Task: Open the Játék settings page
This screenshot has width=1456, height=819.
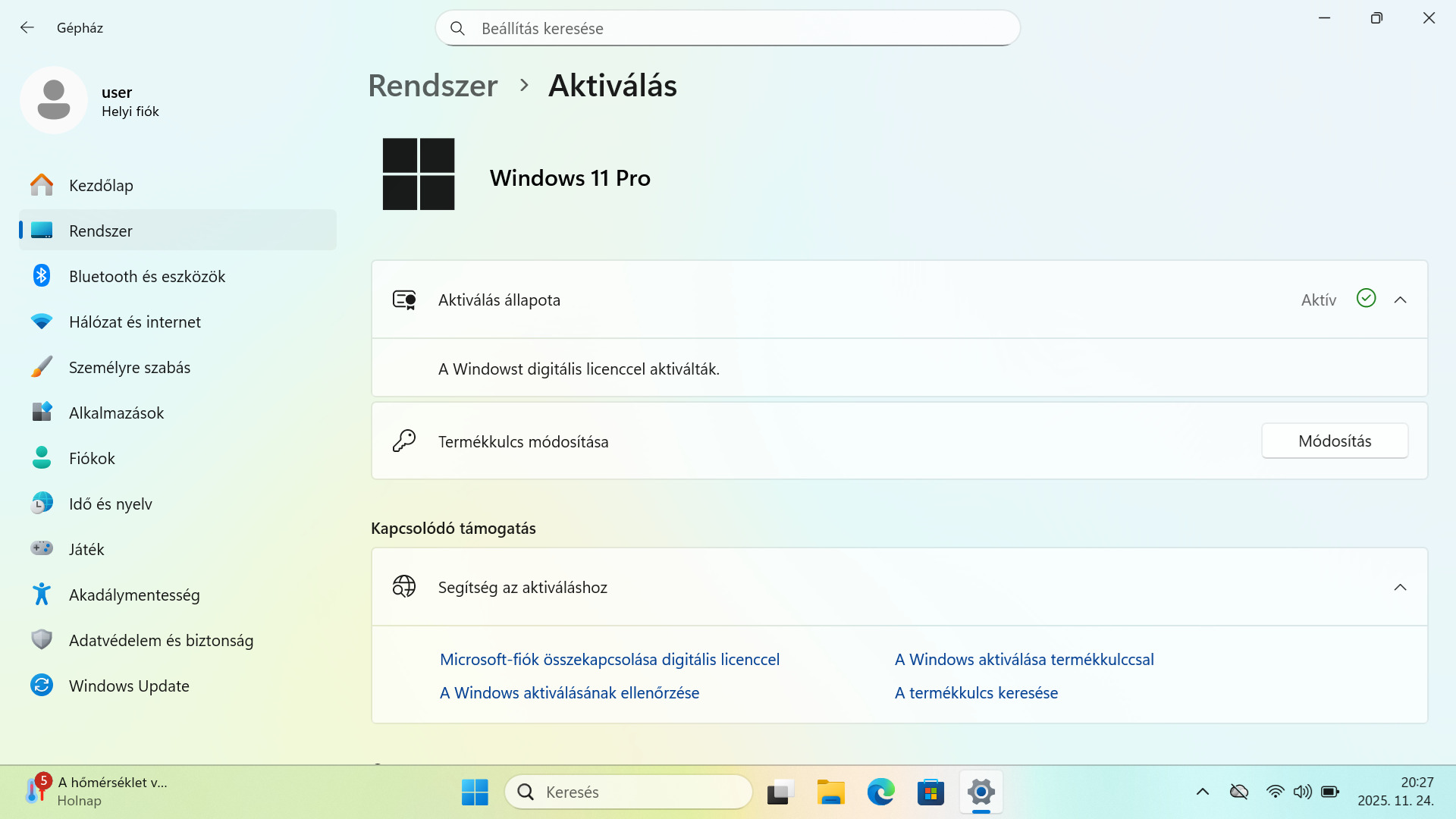Action: pyautogui.click(x=86, y=549)
